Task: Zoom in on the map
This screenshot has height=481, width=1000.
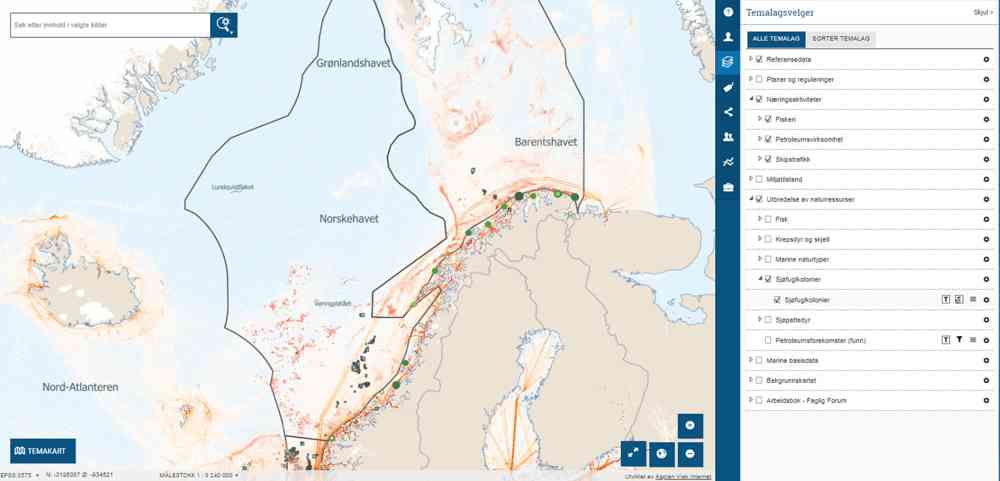Action: [690, 425]
